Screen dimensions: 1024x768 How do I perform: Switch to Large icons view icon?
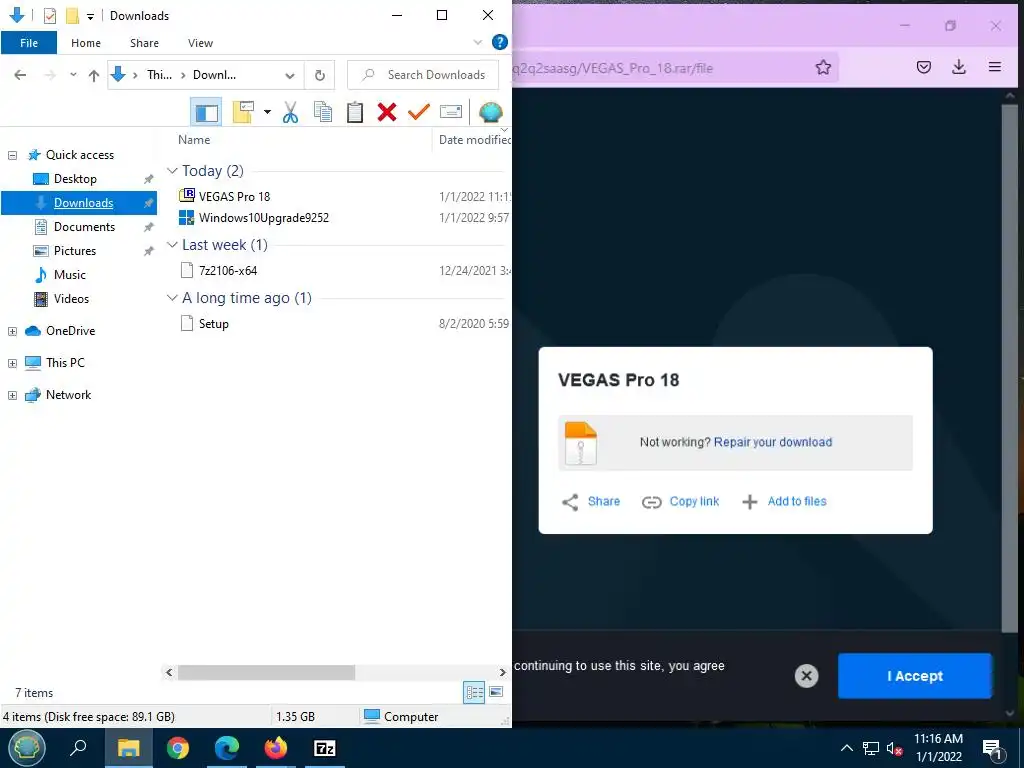pos(496,692)
